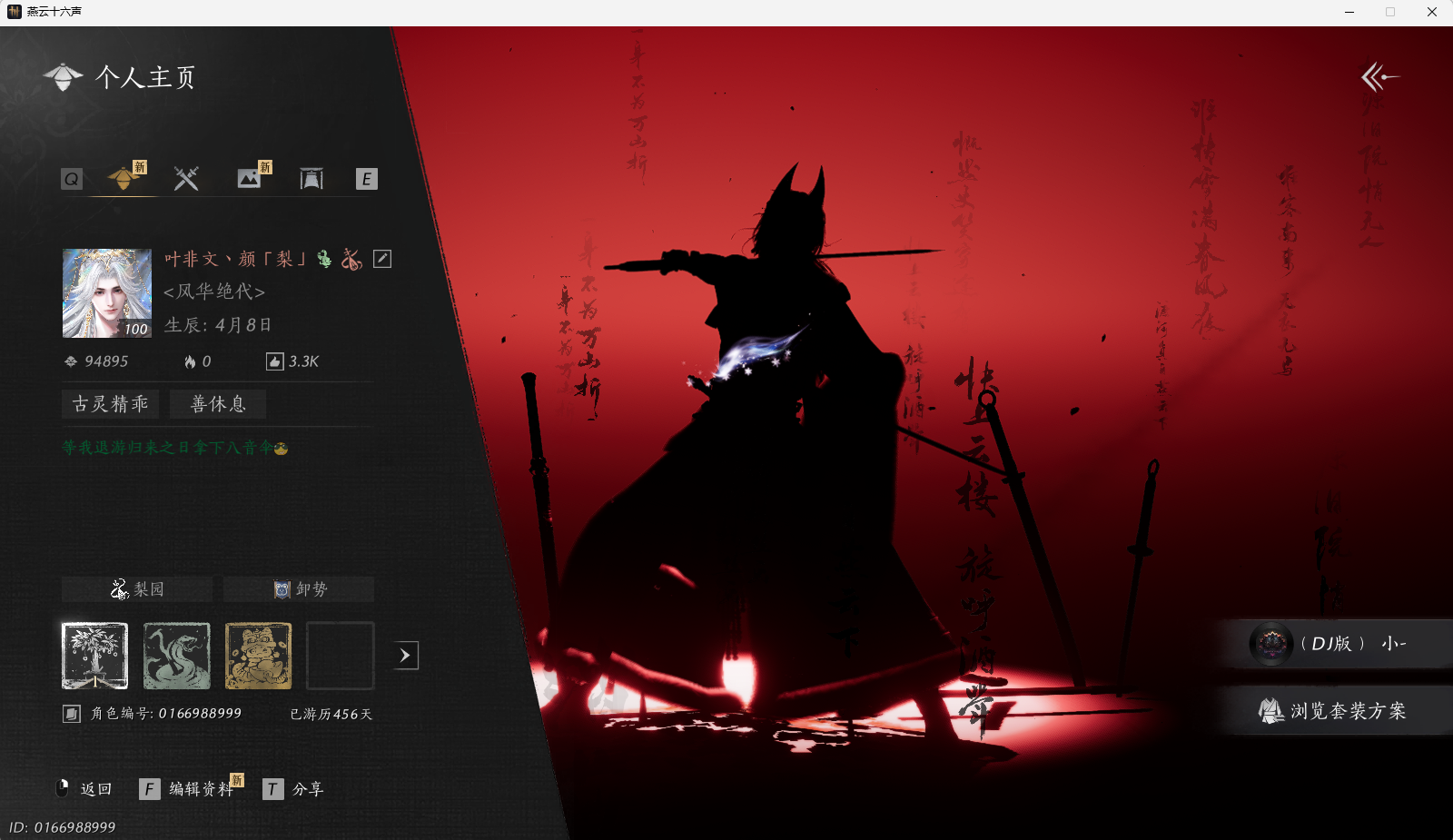Expand badges with the right arrow
1453x840 pixels.
(406, 656)
